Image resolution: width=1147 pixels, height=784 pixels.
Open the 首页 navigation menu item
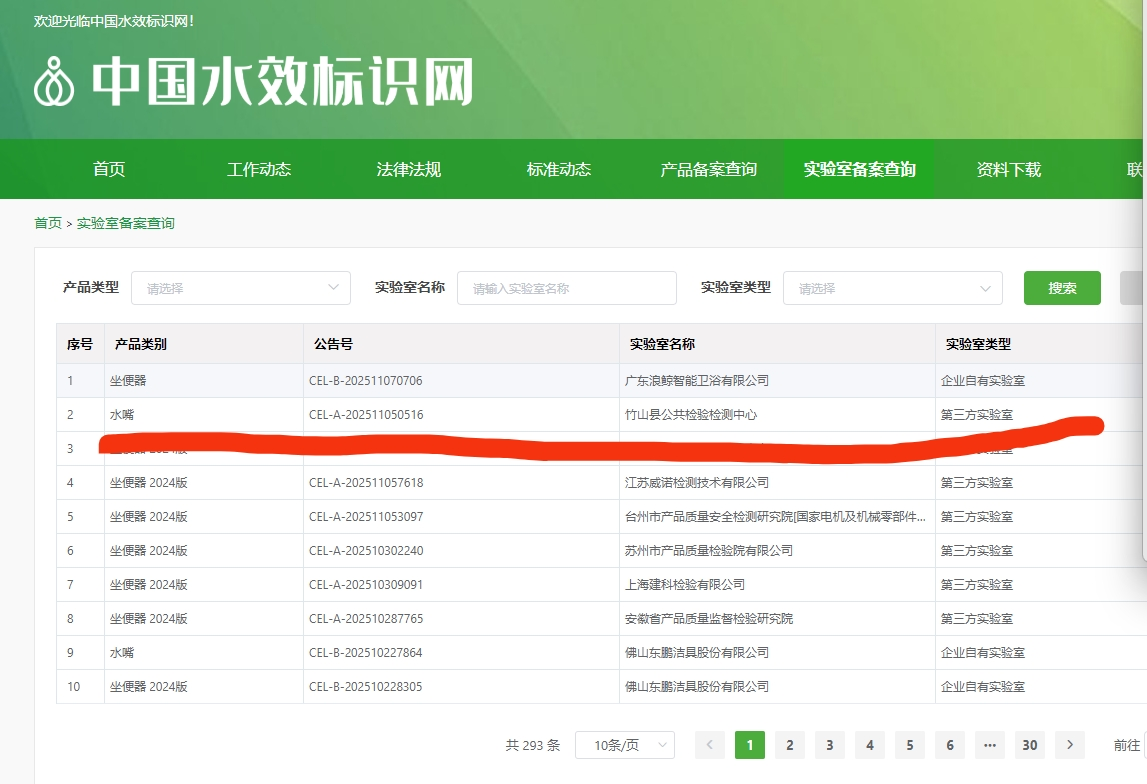tap(109, 169)
